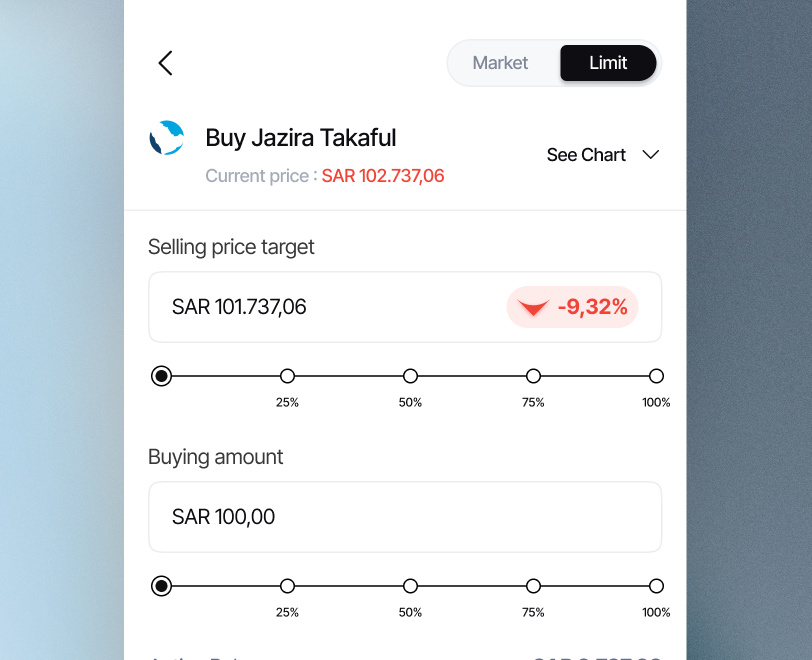Screen dimensions: 812x660
Task: Set buying amount slider to 50%
Action: click(410, 586)
